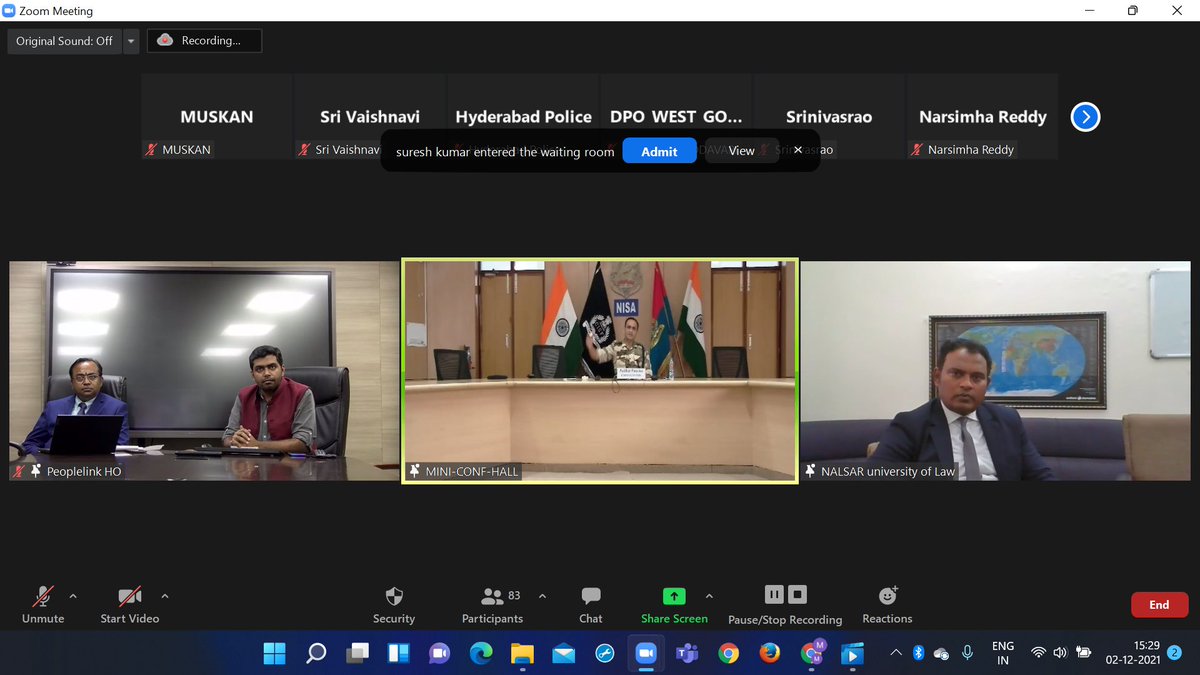The height and width of the screenshot is (675, 1200).
Task: Click the OneDrive cloud tray icon
Action: 941,653
